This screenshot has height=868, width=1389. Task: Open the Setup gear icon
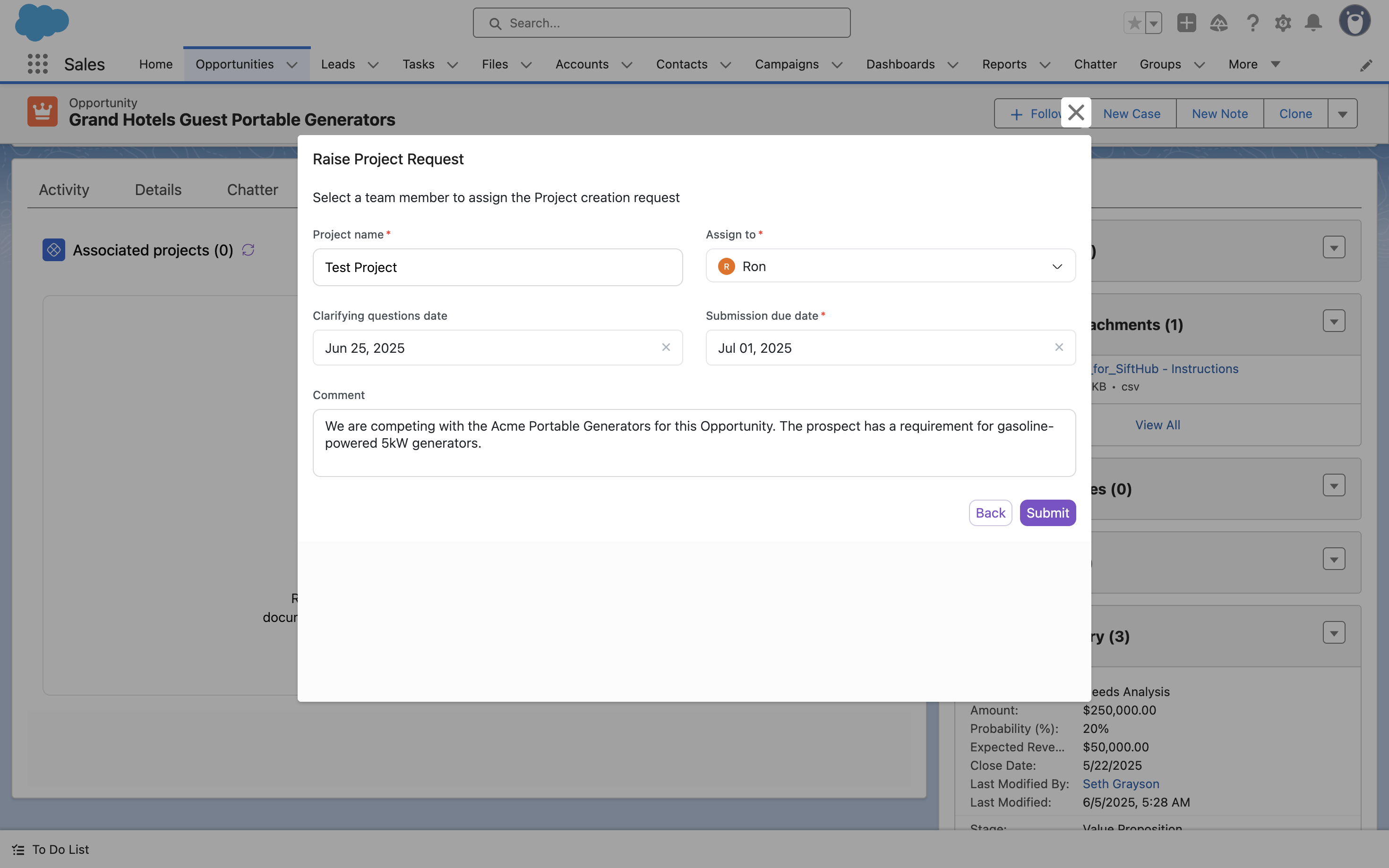(1283, 23)
